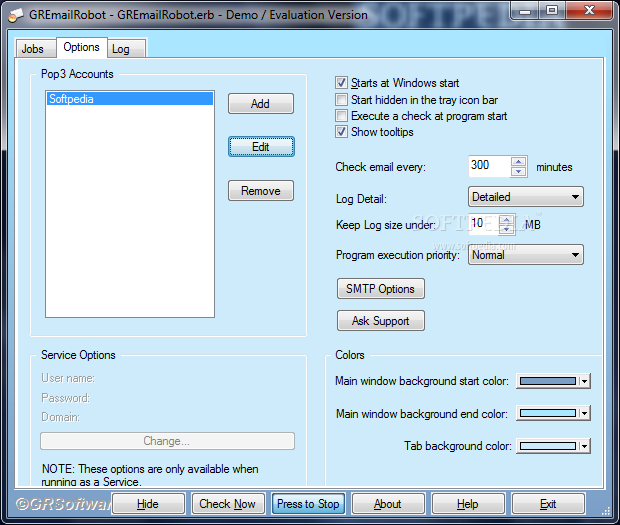The image size is (620, 525).
Task: Exit the application via Exit button
Action: (x=548, y=504)
